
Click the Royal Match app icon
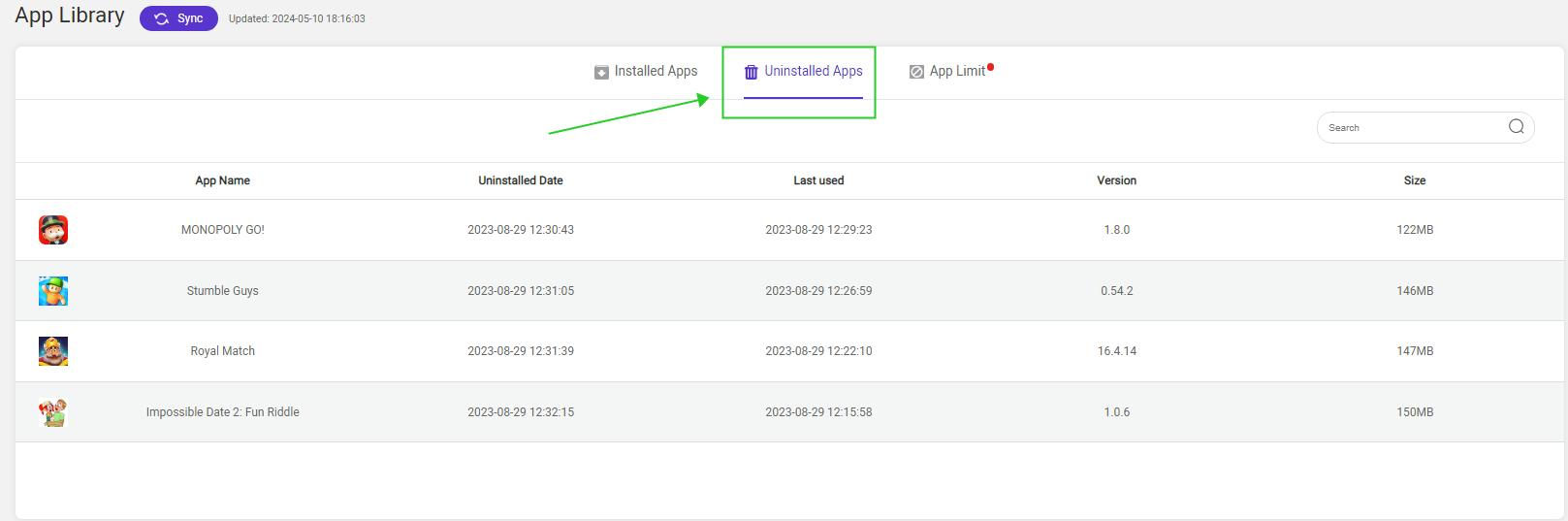(53, 351)
